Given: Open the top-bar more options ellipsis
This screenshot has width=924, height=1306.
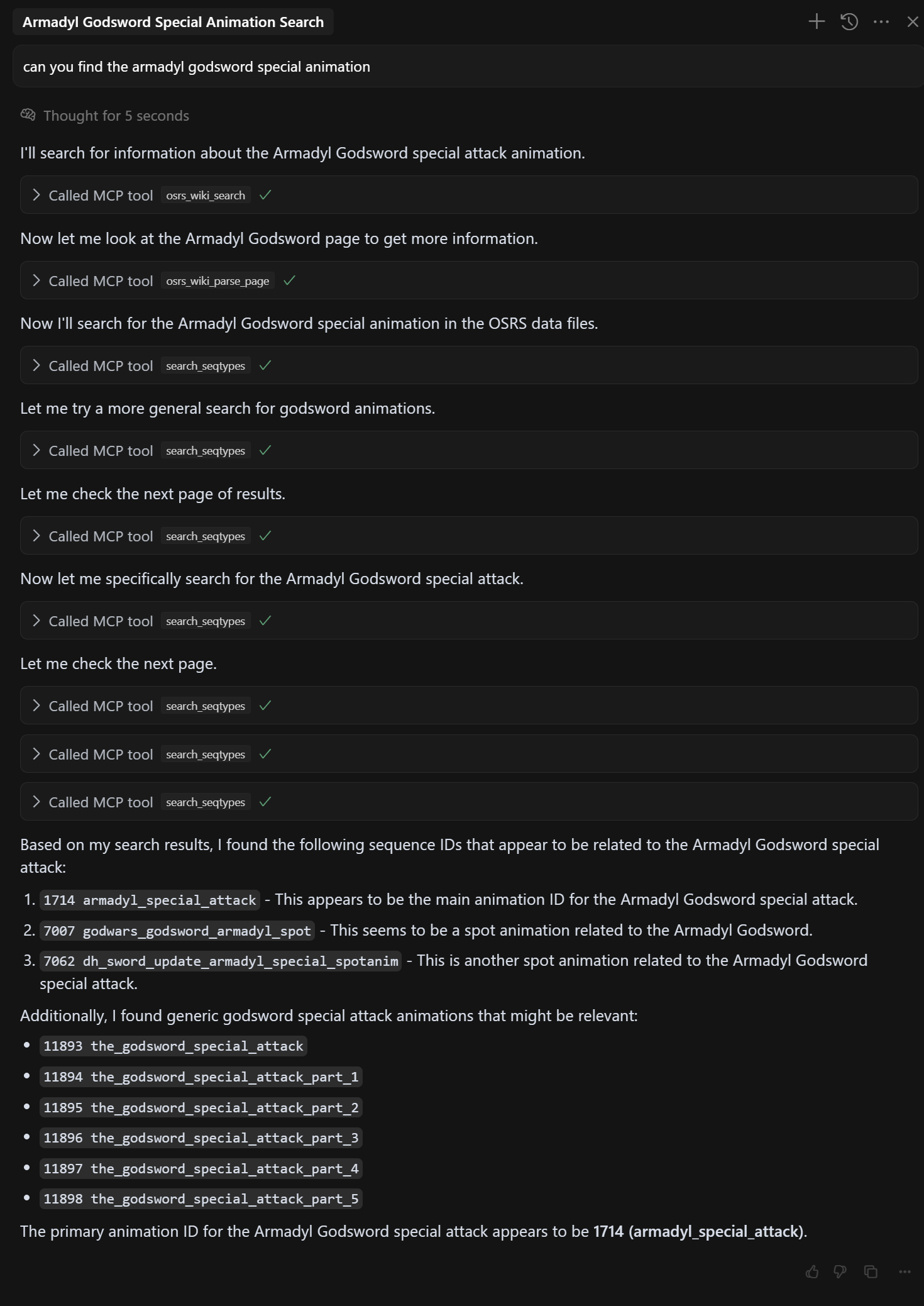Looking at the screenshot, I should 881,22.
